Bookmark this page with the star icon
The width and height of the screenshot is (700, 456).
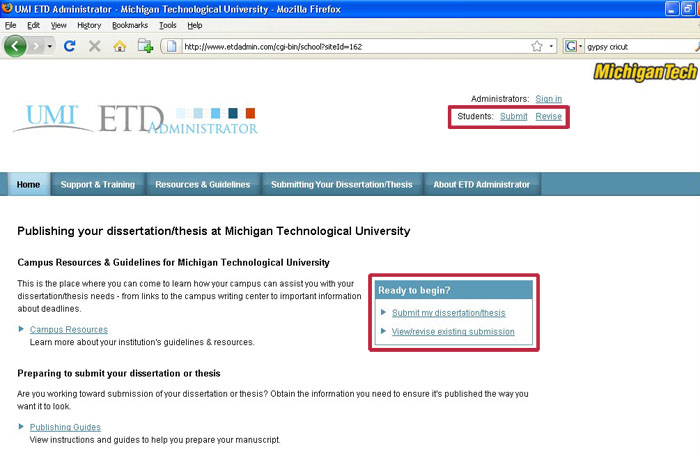537,46
